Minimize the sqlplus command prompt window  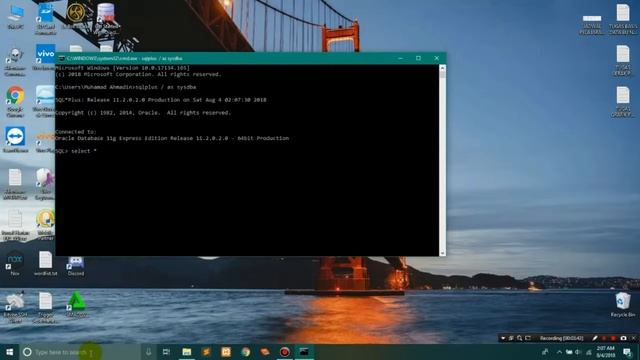click(400, 58)
